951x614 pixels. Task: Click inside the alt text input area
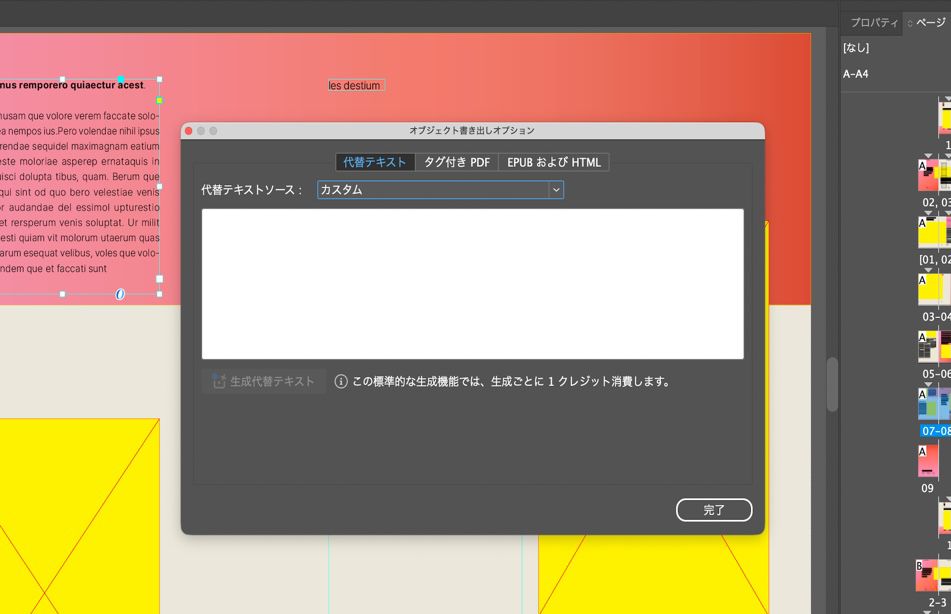pos(472,284)
